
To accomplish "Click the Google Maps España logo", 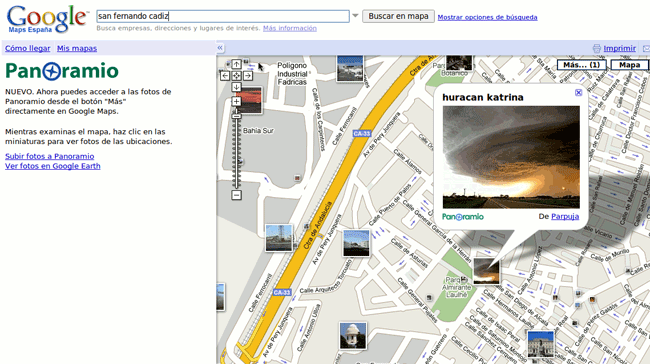I will pos(47,19).
